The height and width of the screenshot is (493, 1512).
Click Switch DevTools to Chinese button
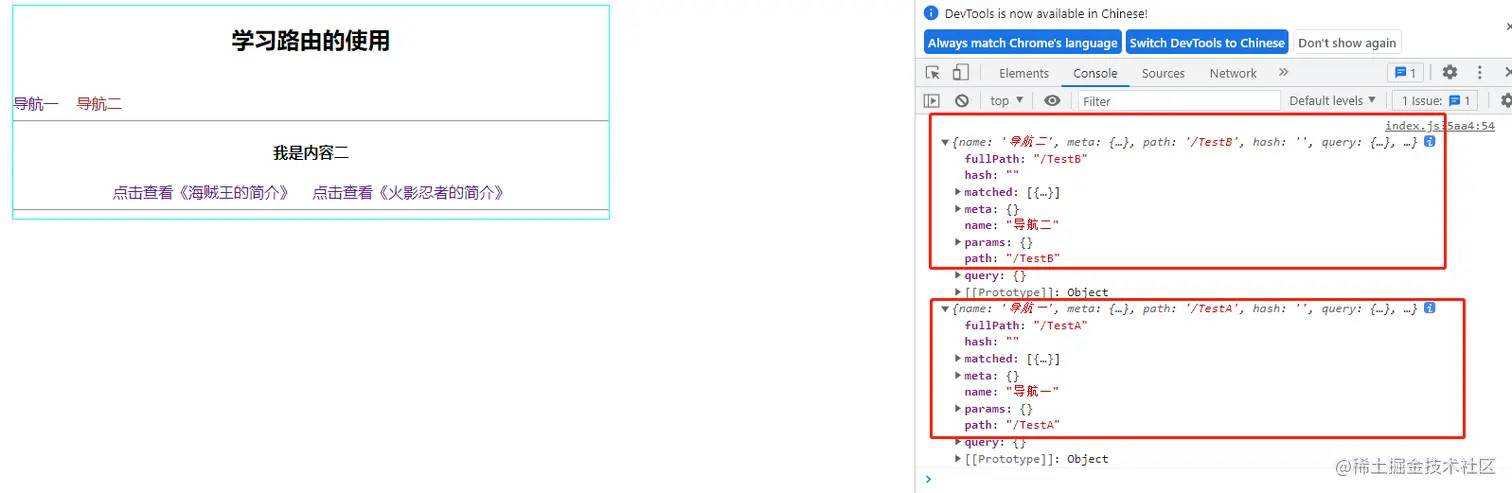(1207, 43)
